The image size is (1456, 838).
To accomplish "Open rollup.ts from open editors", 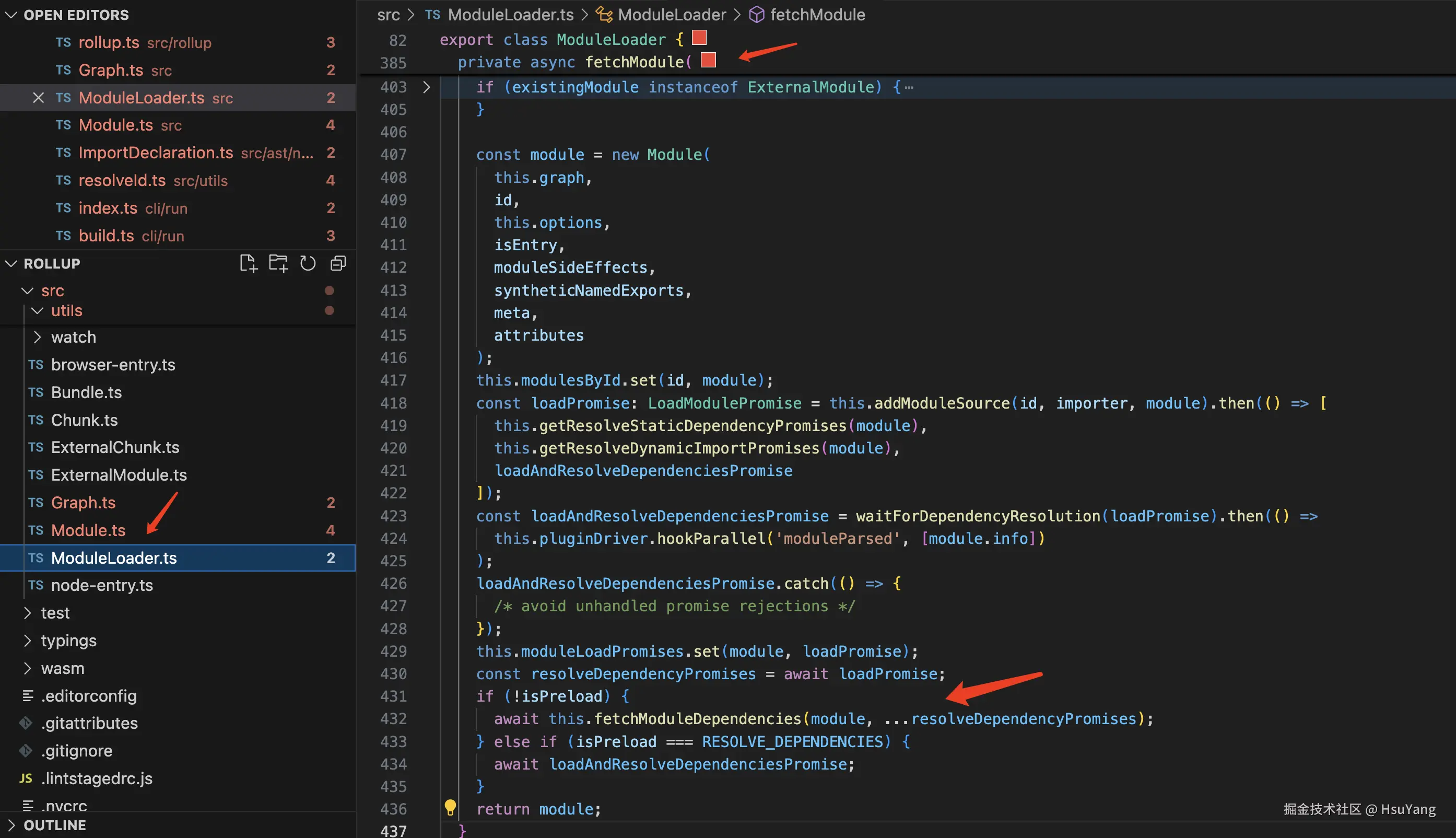I will 109,43.
